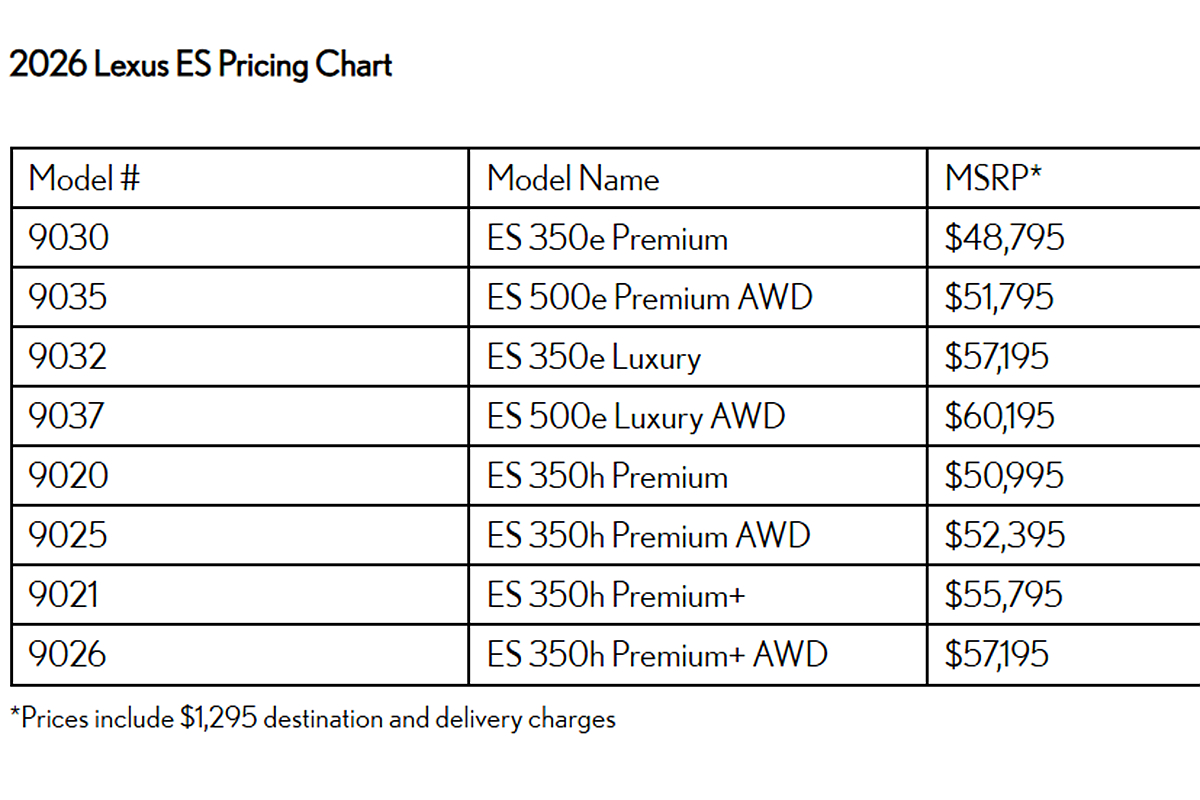Click the $48,795 price cell
Viewport: 1200px width, 800px height.
coord(1004,238)
